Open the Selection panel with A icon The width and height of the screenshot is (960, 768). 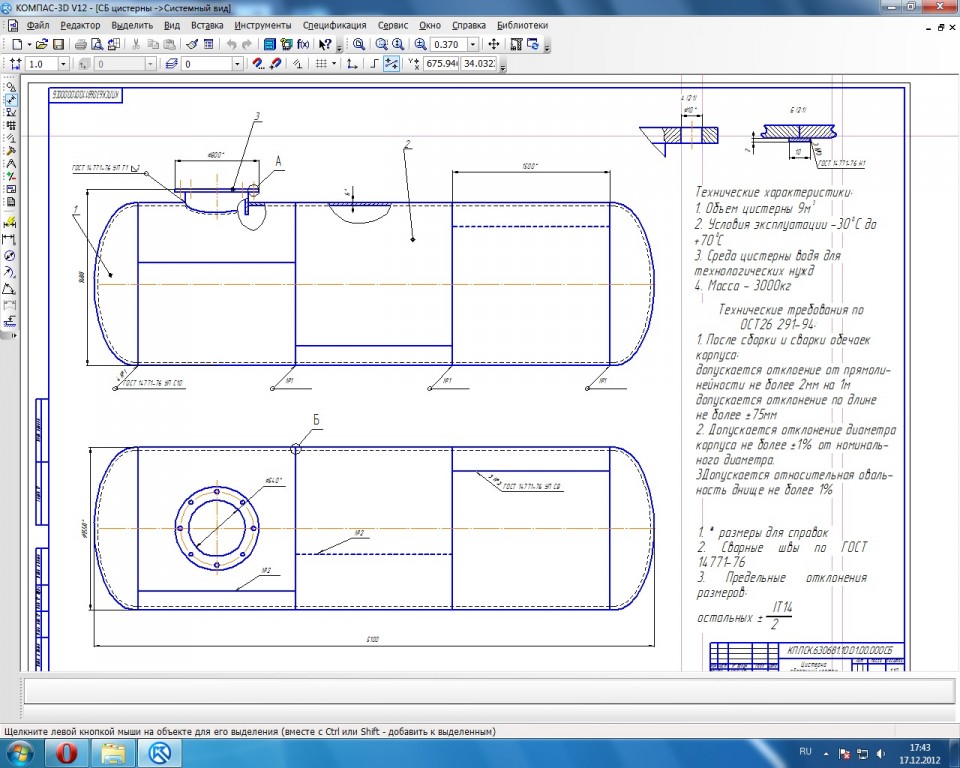point(11,164)
